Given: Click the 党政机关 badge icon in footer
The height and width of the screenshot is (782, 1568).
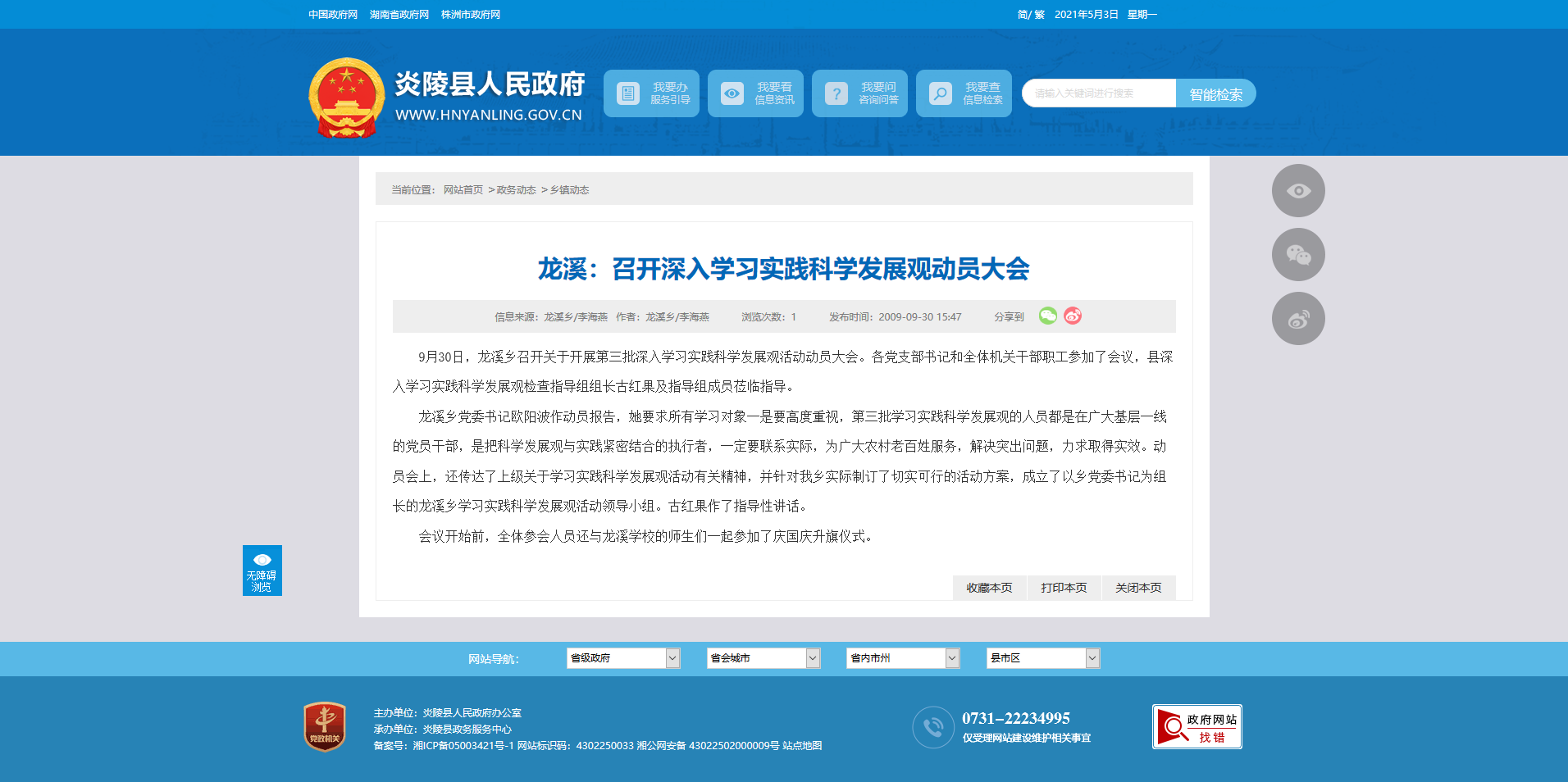Looking at the screenshot, I should (325, 726).
